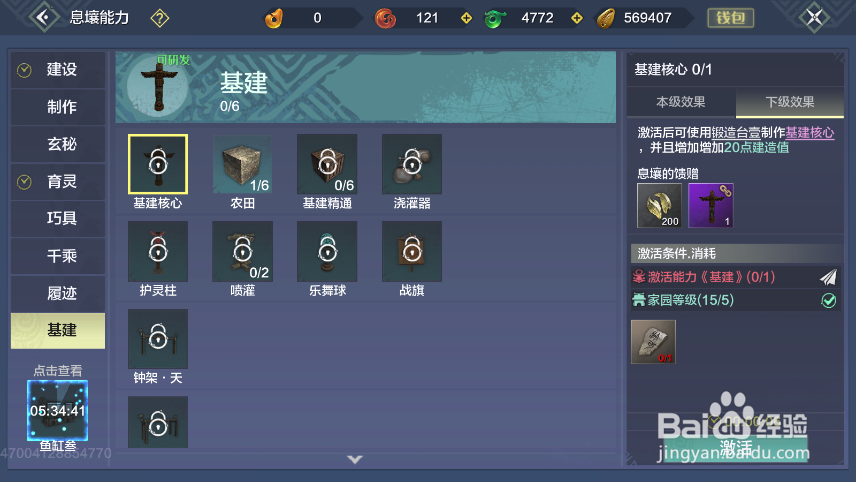This screenshot has width=856, height=482.
Task: Open the help question mark icon
Action: [159, 18]
